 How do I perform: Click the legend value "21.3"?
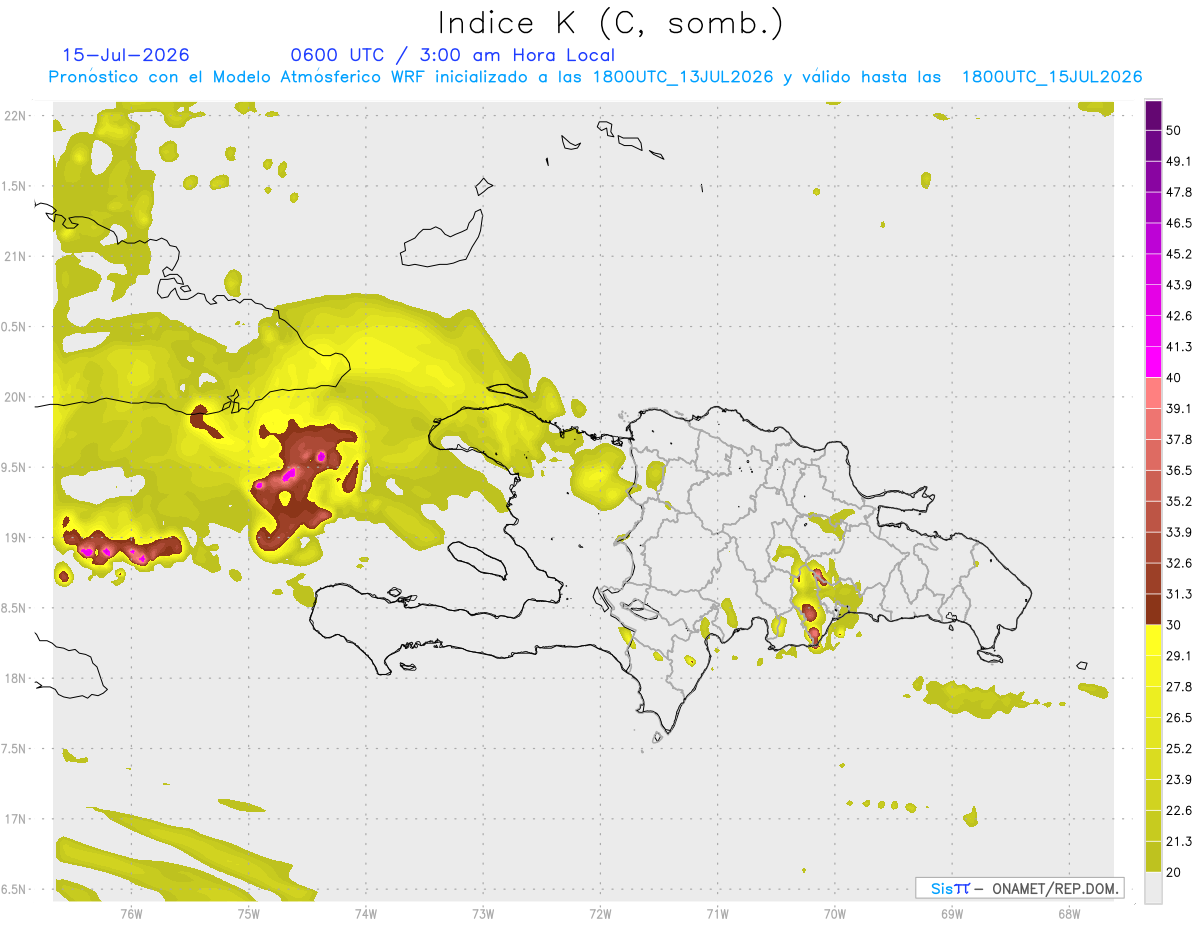[x=1179, y=842]
